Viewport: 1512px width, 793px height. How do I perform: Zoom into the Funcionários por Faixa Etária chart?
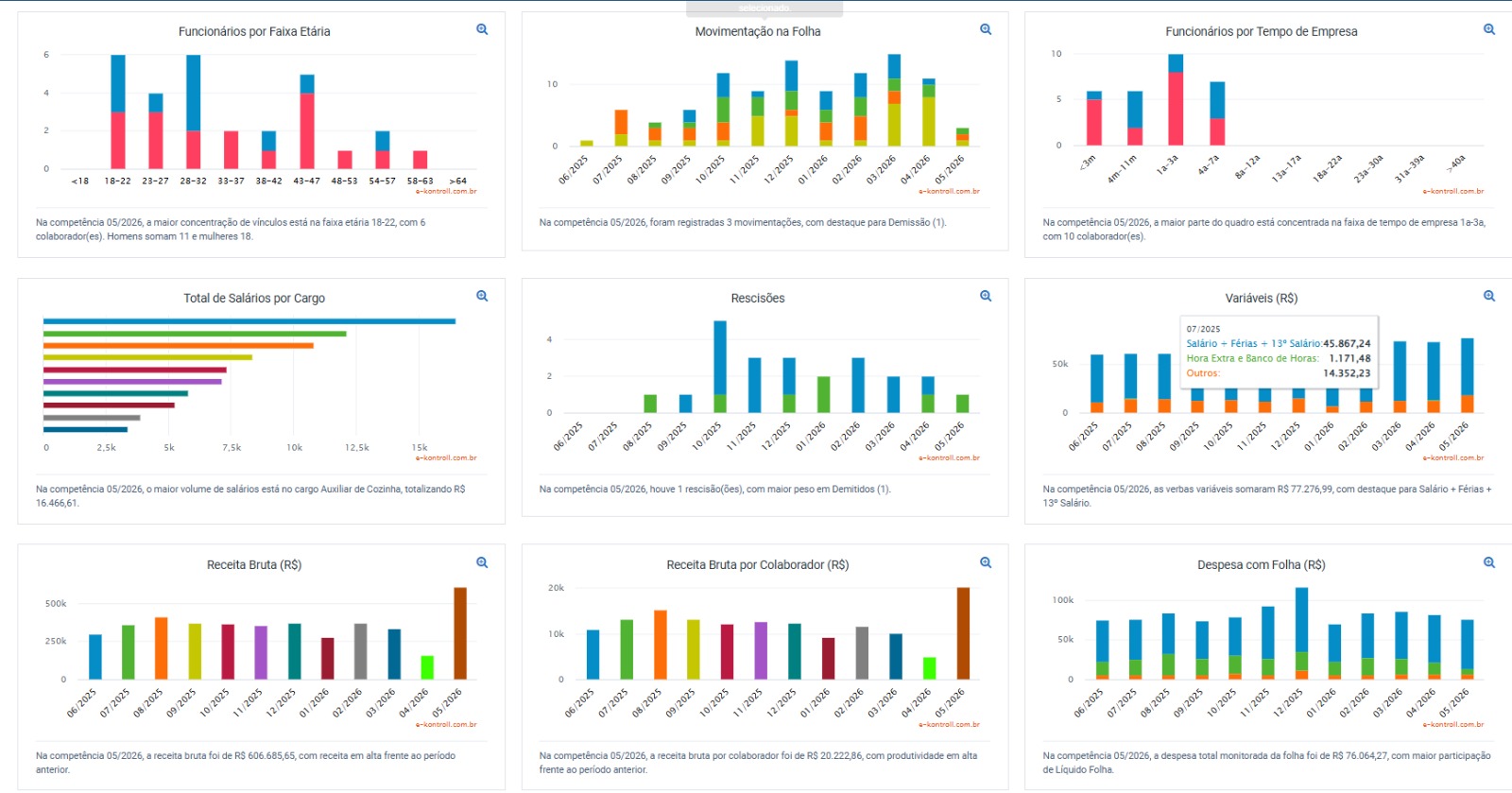482,30
